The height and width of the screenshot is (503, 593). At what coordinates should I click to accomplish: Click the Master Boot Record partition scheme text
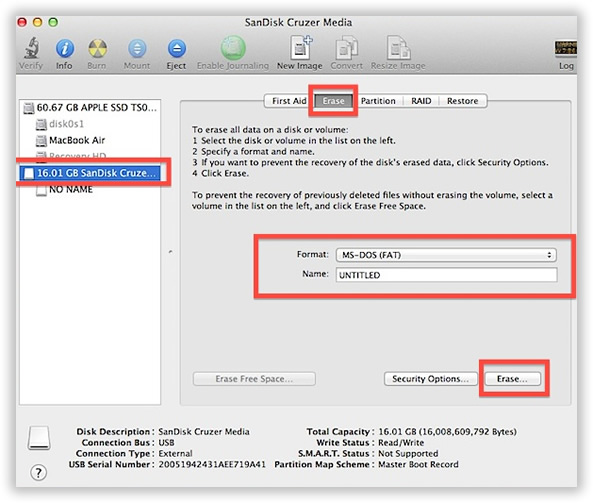[x=418, y=464]
